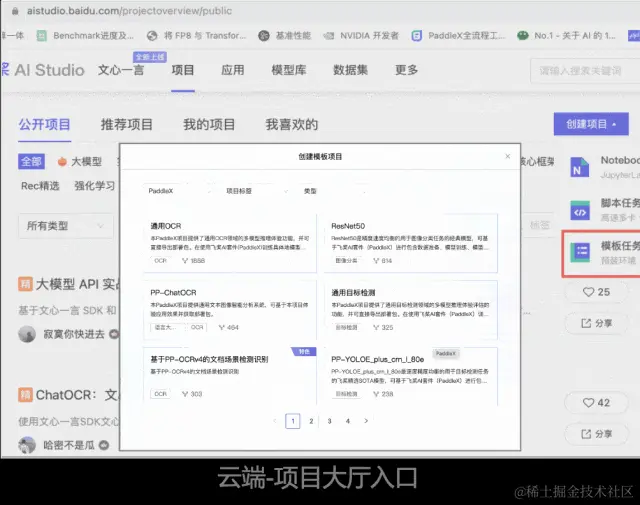Open the PP-YOLOE_plus_crn_l_80e template card
The height and width of the screenshot is (505, 640).
coord(411,376)
